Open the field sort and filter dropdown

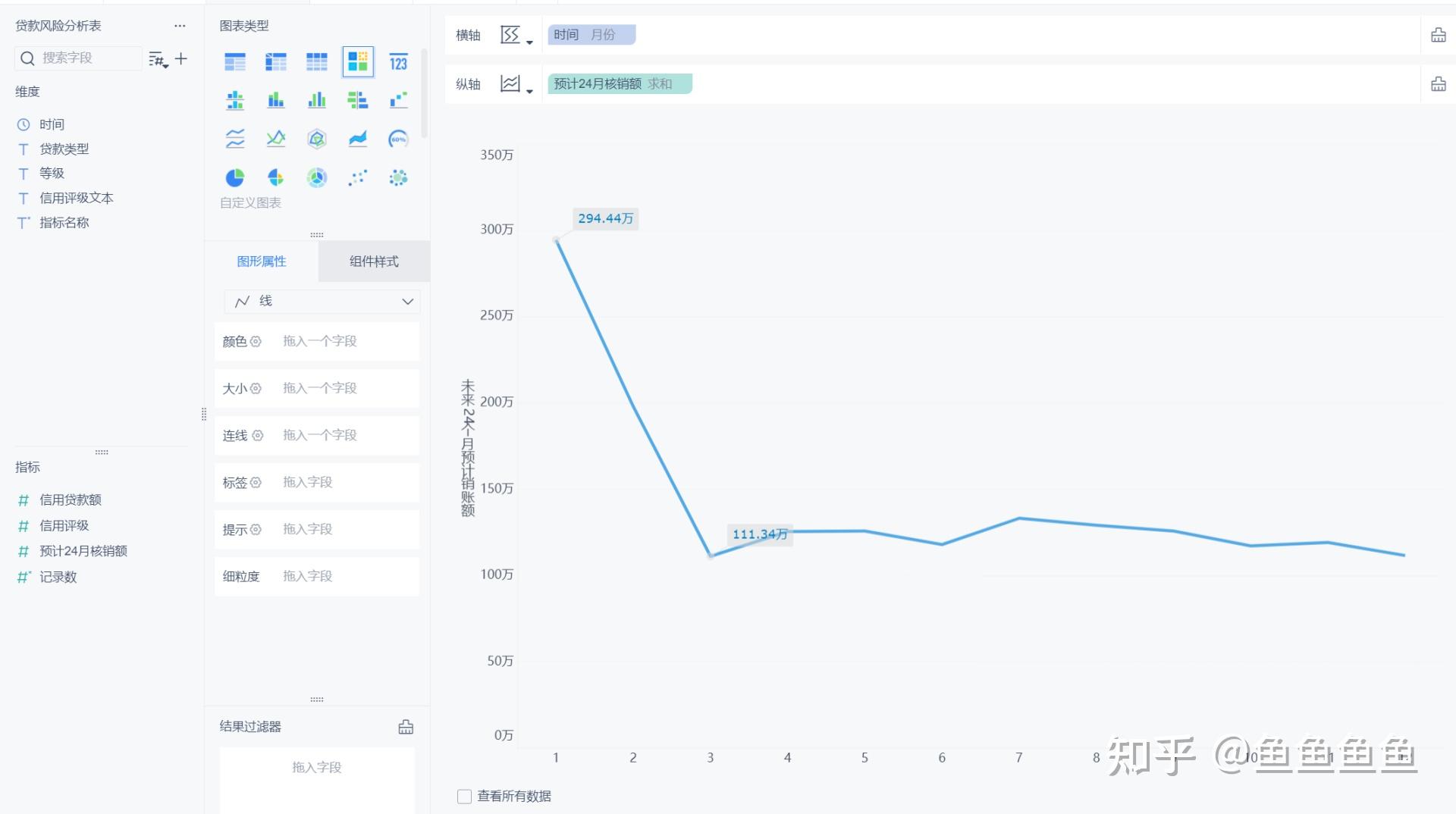pos(158,59)
